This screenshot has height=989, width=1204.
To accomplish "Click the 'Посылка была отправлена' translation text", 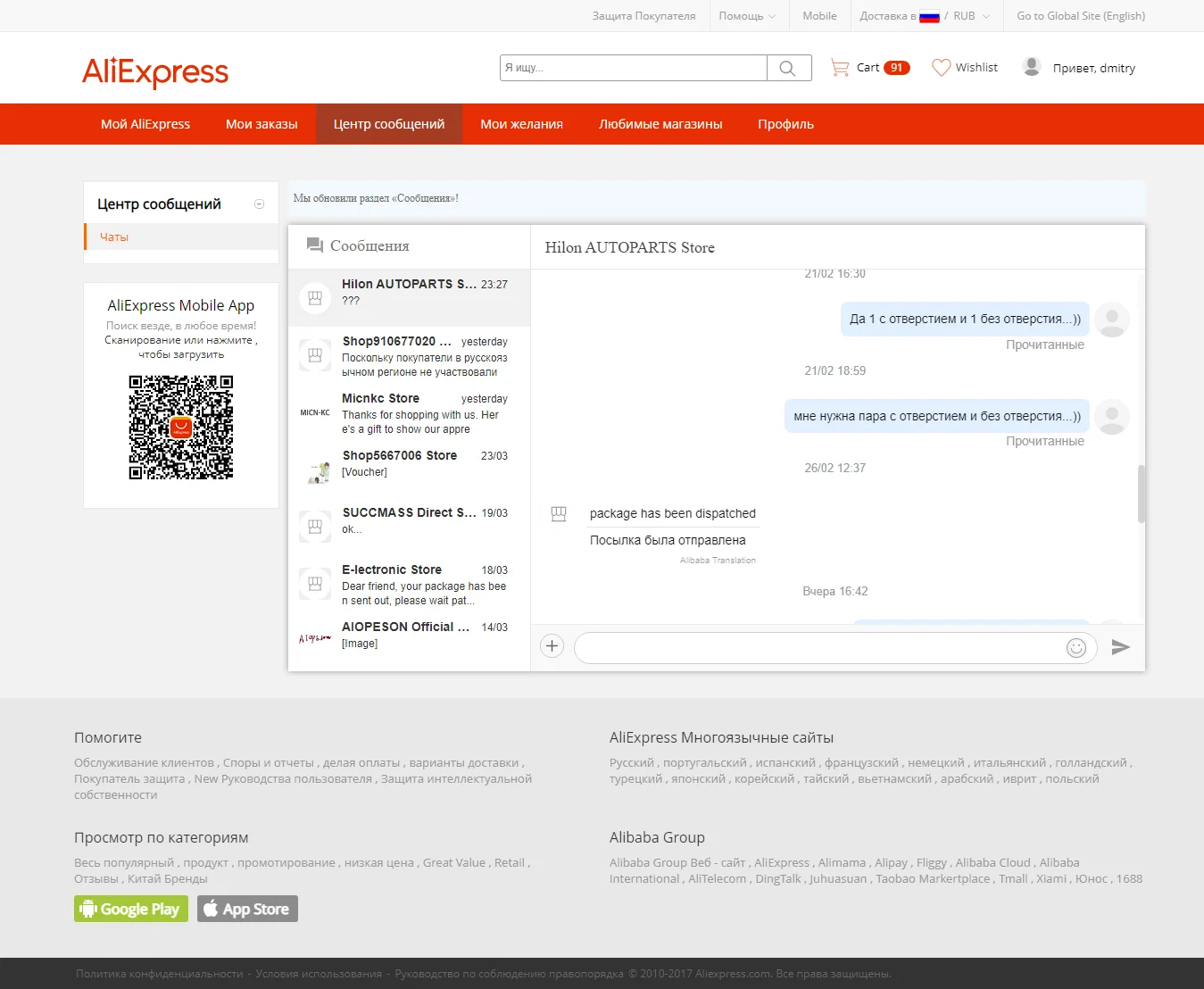I will pyautogui.click(x=668, y=540).
